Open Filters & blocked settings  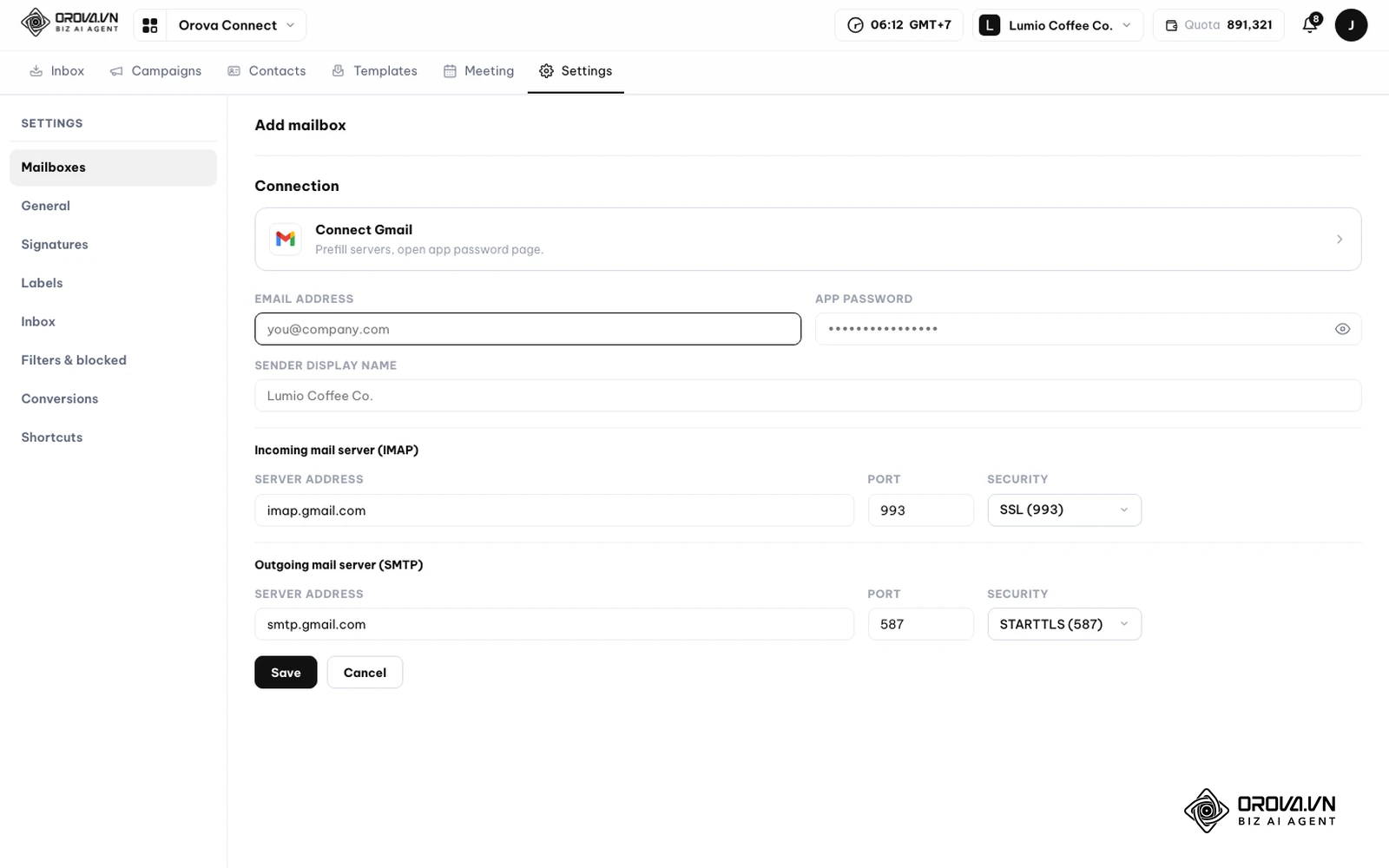113,360
